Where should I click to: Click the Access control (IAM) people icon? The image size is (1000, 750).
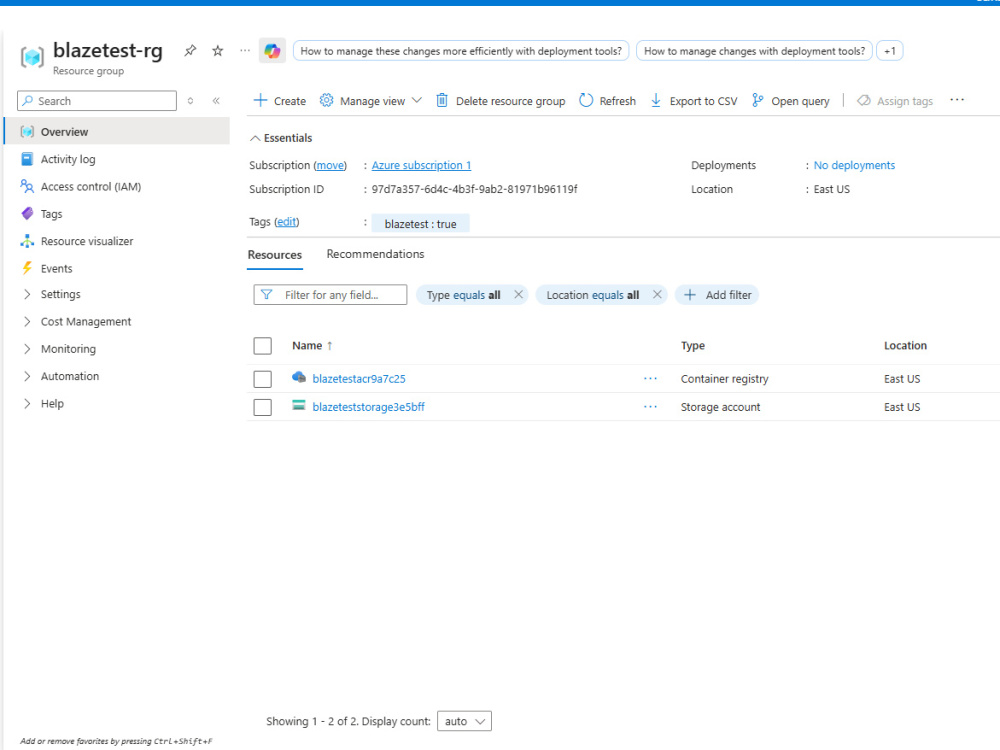pyautogui.click(x=27, y=186)
